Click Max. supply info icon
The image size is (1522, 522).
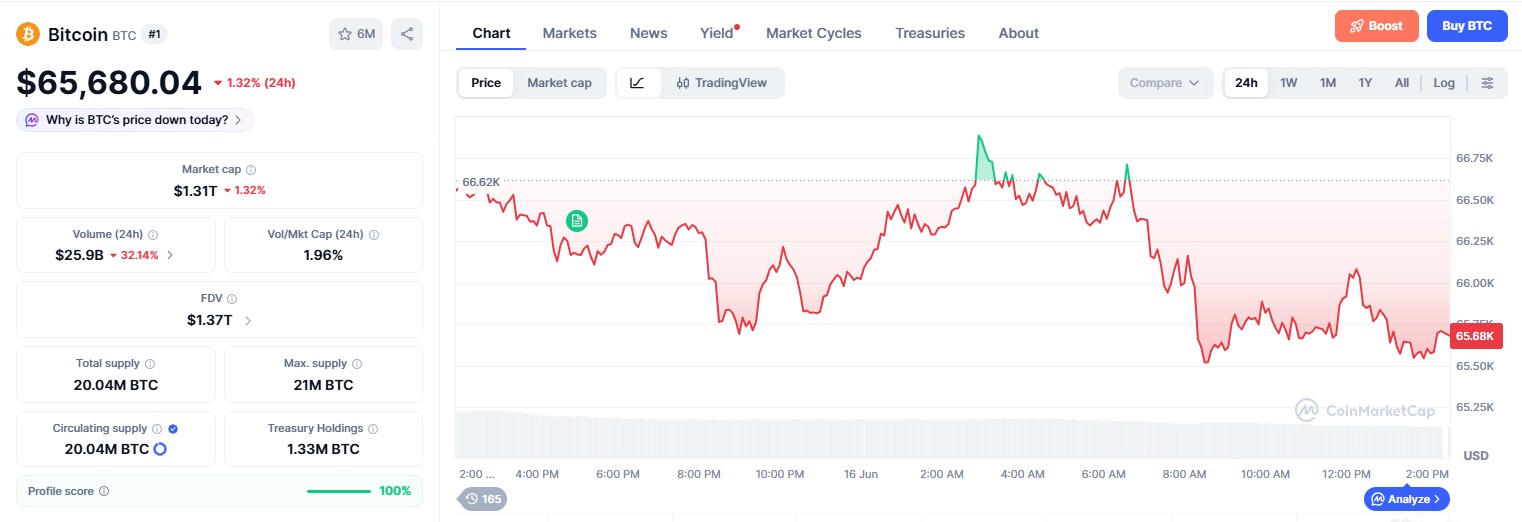click(x=357, y=364)
